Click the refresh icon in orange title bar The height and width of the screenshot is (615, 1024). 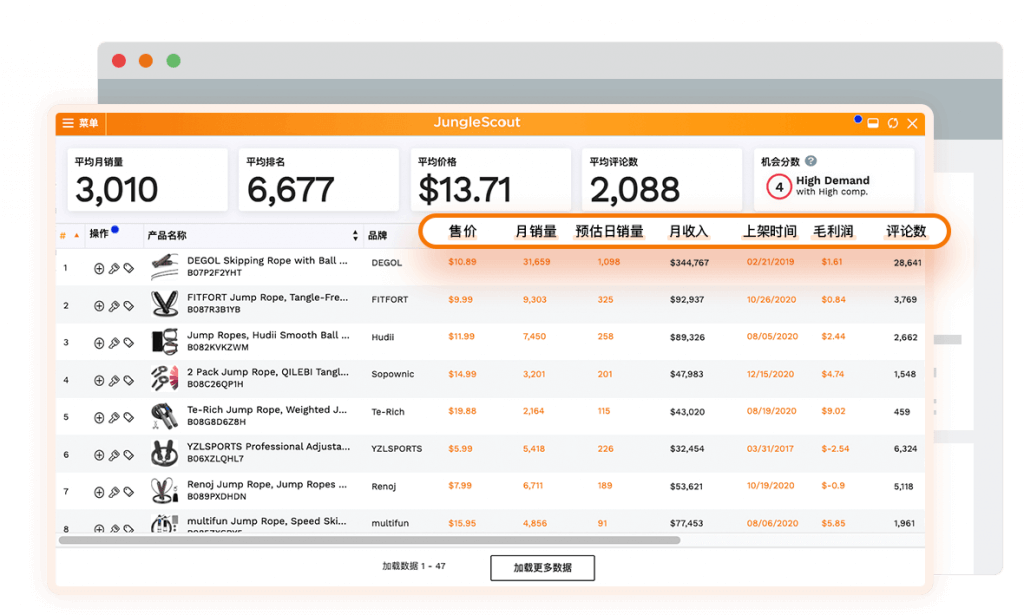[x=893, y=123]
